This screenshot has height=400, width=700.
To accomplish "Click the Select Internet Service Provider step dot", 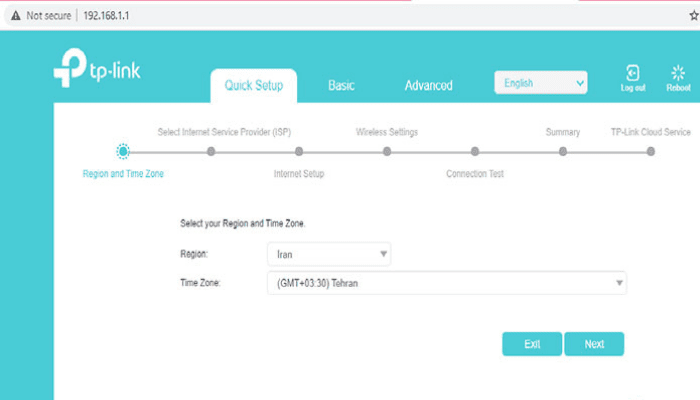I will point(211,152).
